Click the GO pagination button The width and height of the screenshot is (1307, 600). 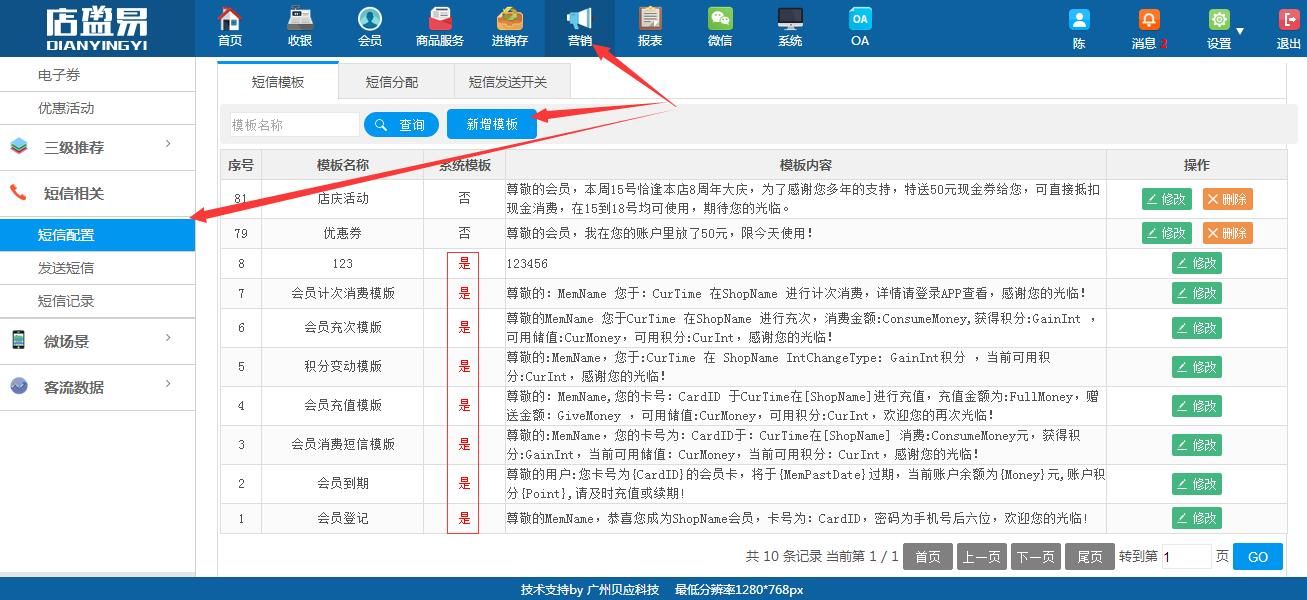[1258, 557]
